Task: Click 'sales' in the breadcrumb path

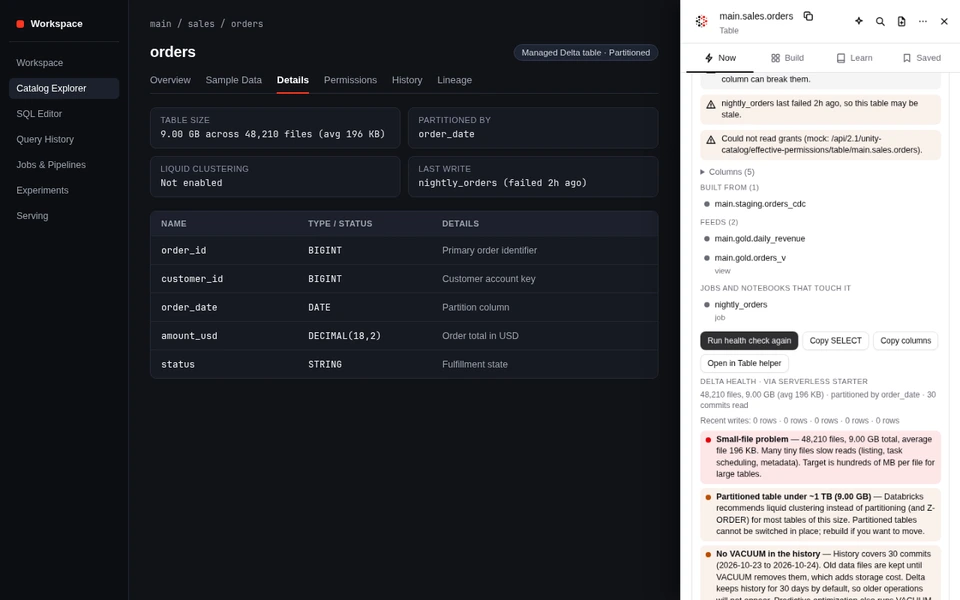Action: coord(201,24)
